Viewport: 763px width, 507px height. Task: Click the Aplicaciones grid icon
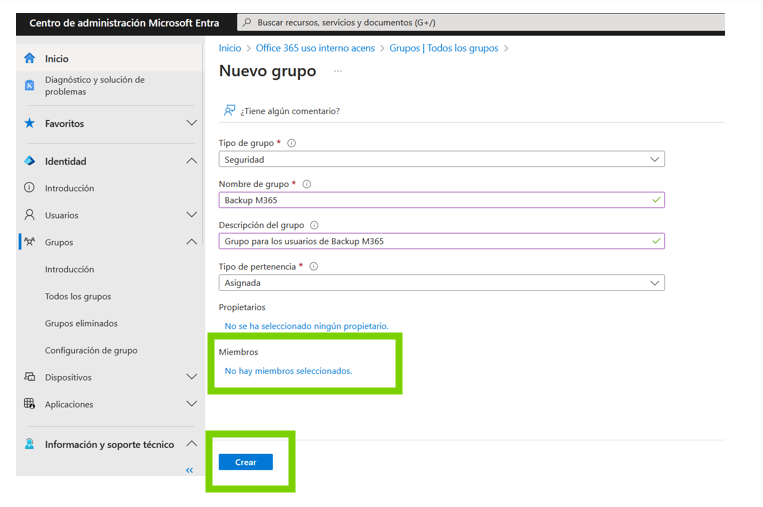(29, 403)
